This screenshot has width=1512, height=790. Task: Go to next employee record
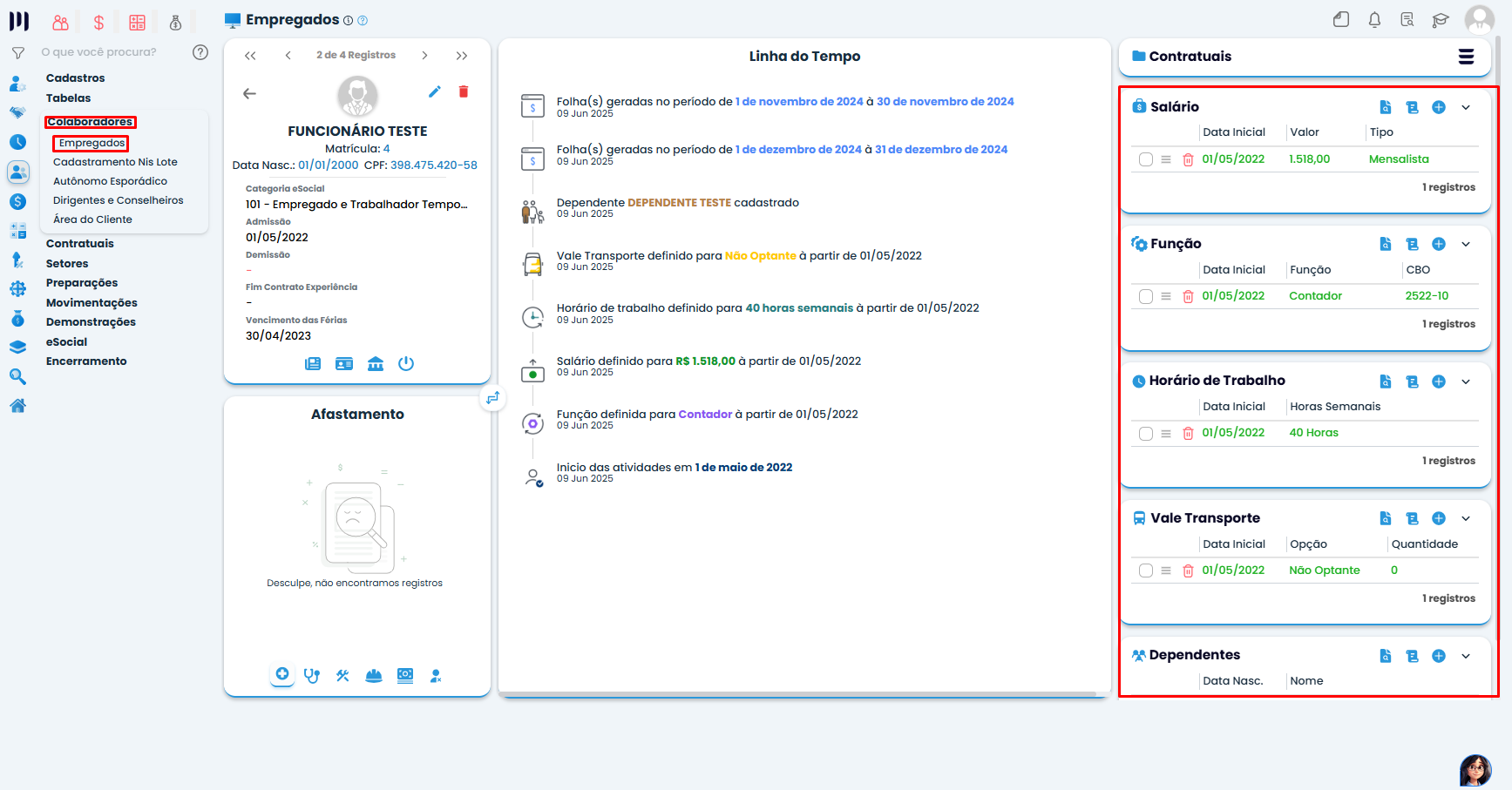tap(424, 55)
